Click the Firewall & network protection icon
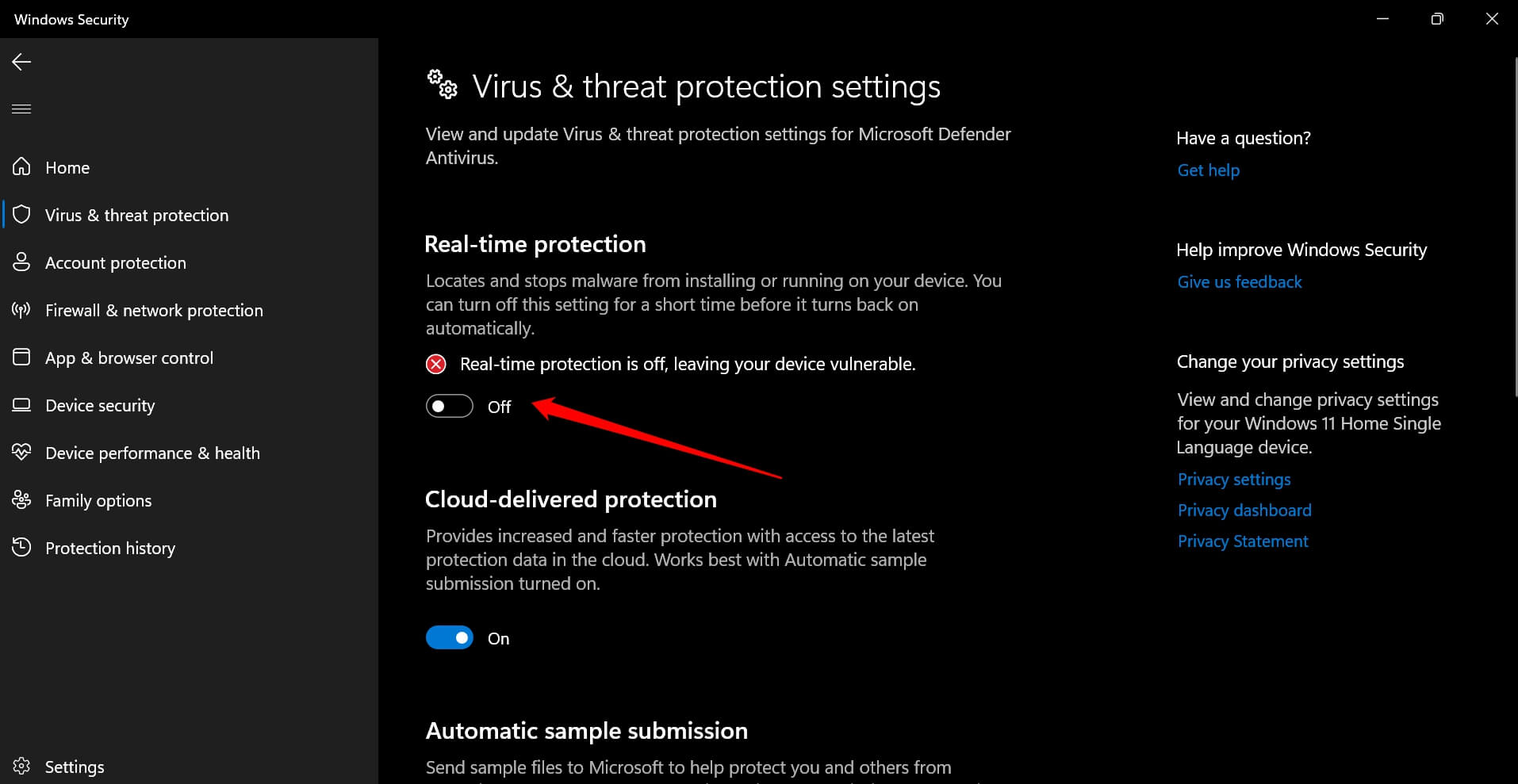Viewport: 1518px width, 784px height. 21,310
